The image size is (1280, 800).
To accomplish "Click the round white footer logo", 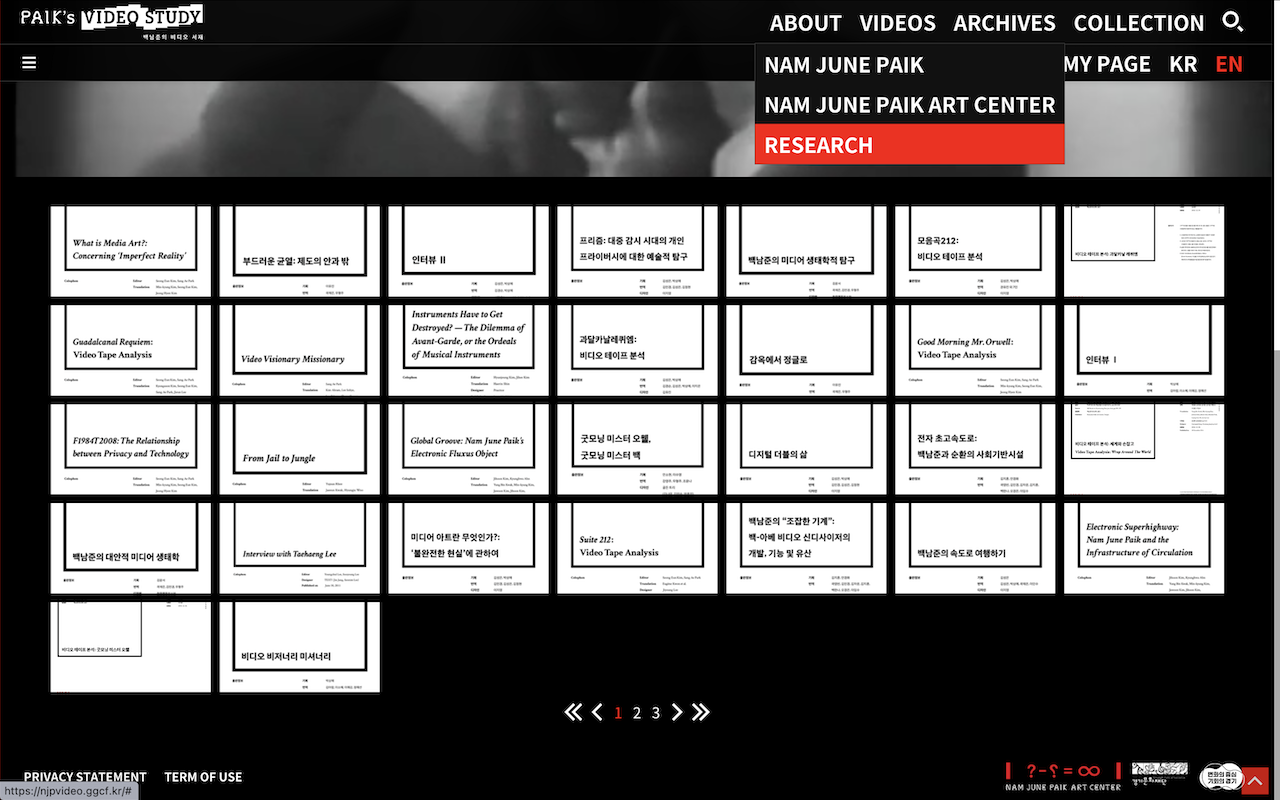I will (1220, 776).
